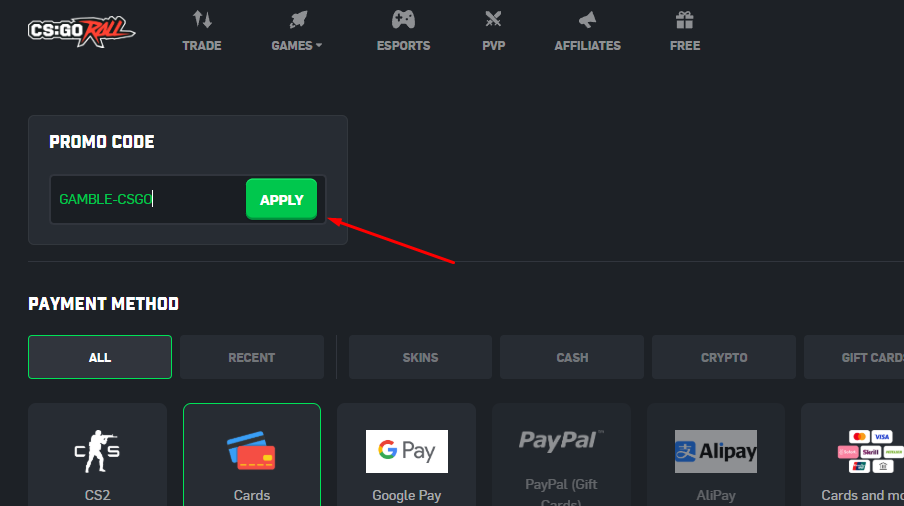Select the Alipay logo
The width and height of the screenshot is (904, 506).
(x=715, y=451)
